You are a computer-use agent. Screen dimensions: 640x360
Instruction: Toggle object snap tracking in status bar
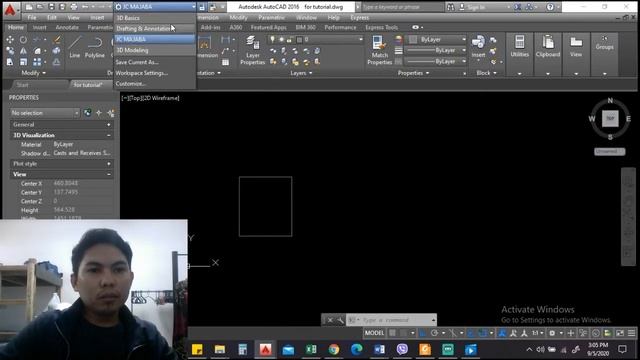(x=471, y=333)
